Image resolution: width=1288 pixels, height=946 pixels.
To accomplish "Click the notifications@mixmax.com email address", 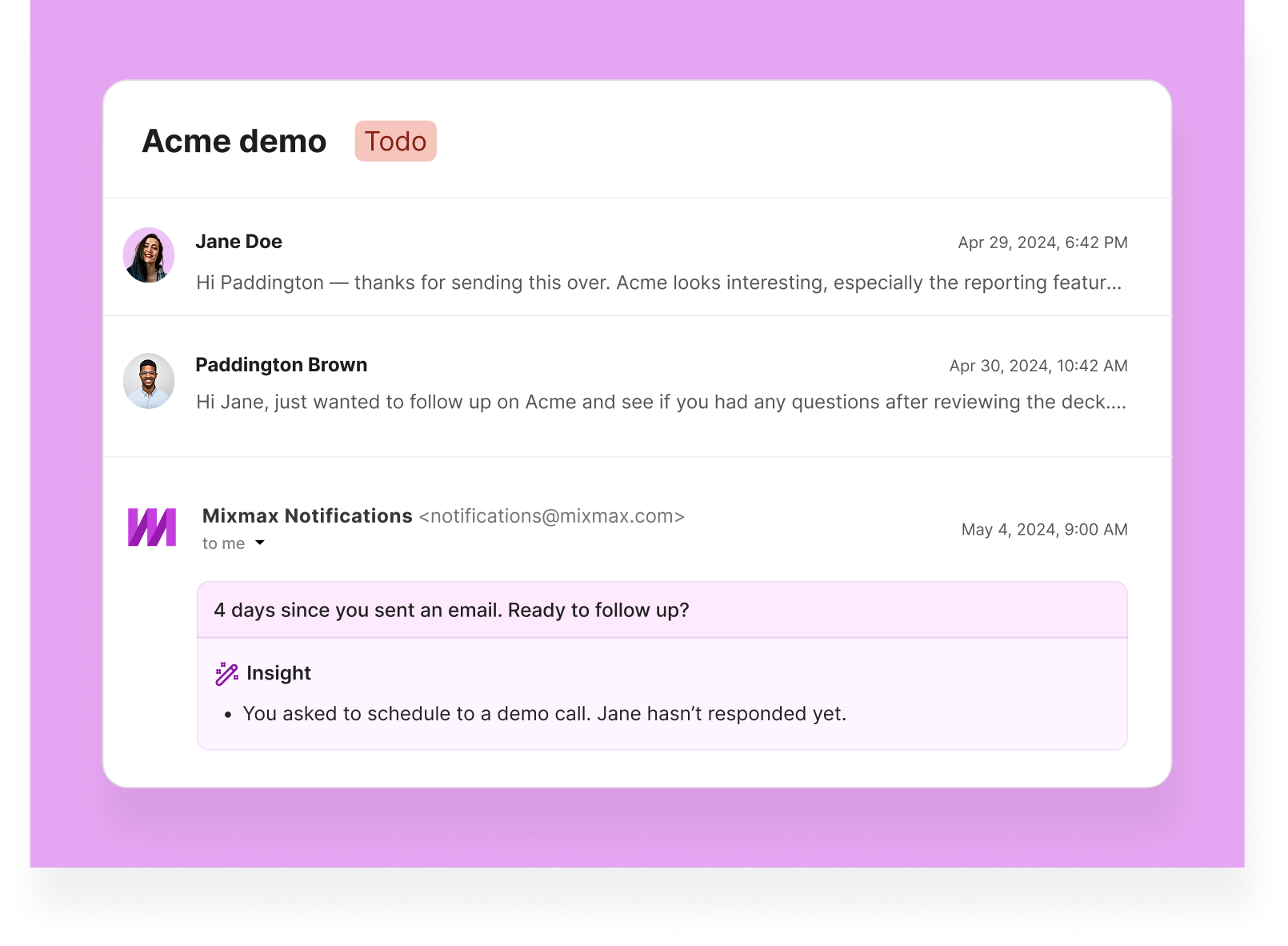I will (x=552, y=516).
